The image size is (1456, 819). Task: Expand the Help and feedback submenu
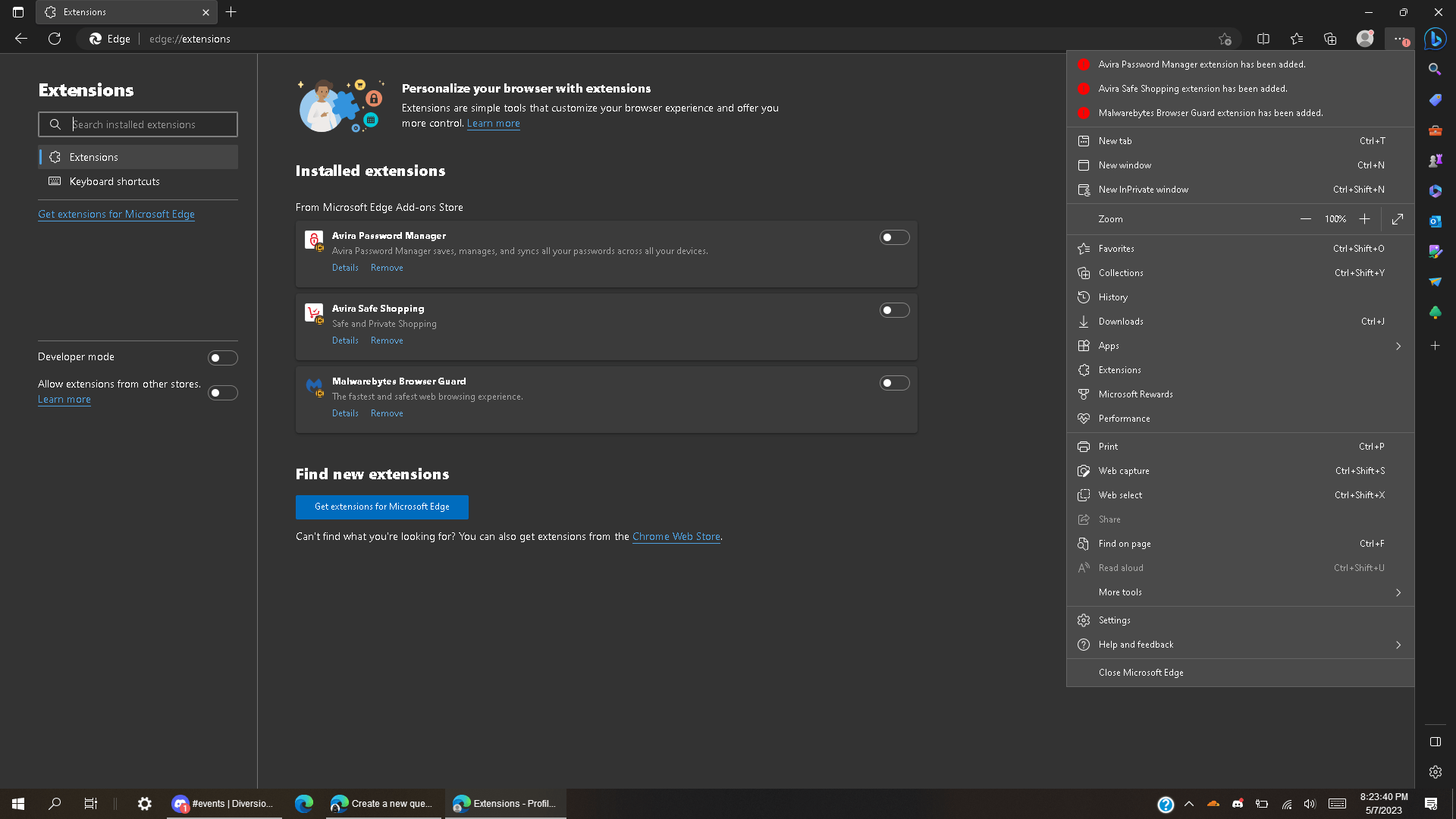(1398, 645)
